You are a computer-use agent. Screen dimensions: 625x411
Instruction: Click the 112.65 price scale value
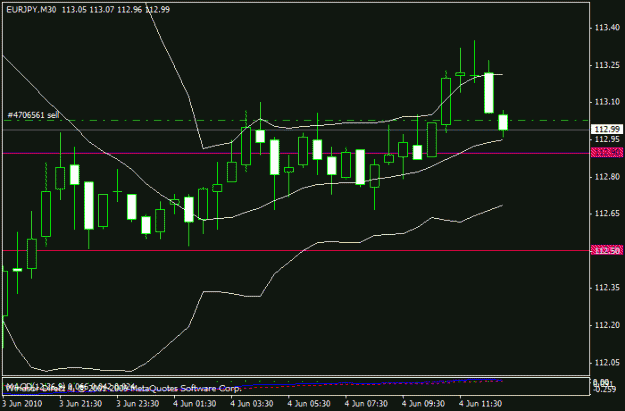click(x=607, y=213)
